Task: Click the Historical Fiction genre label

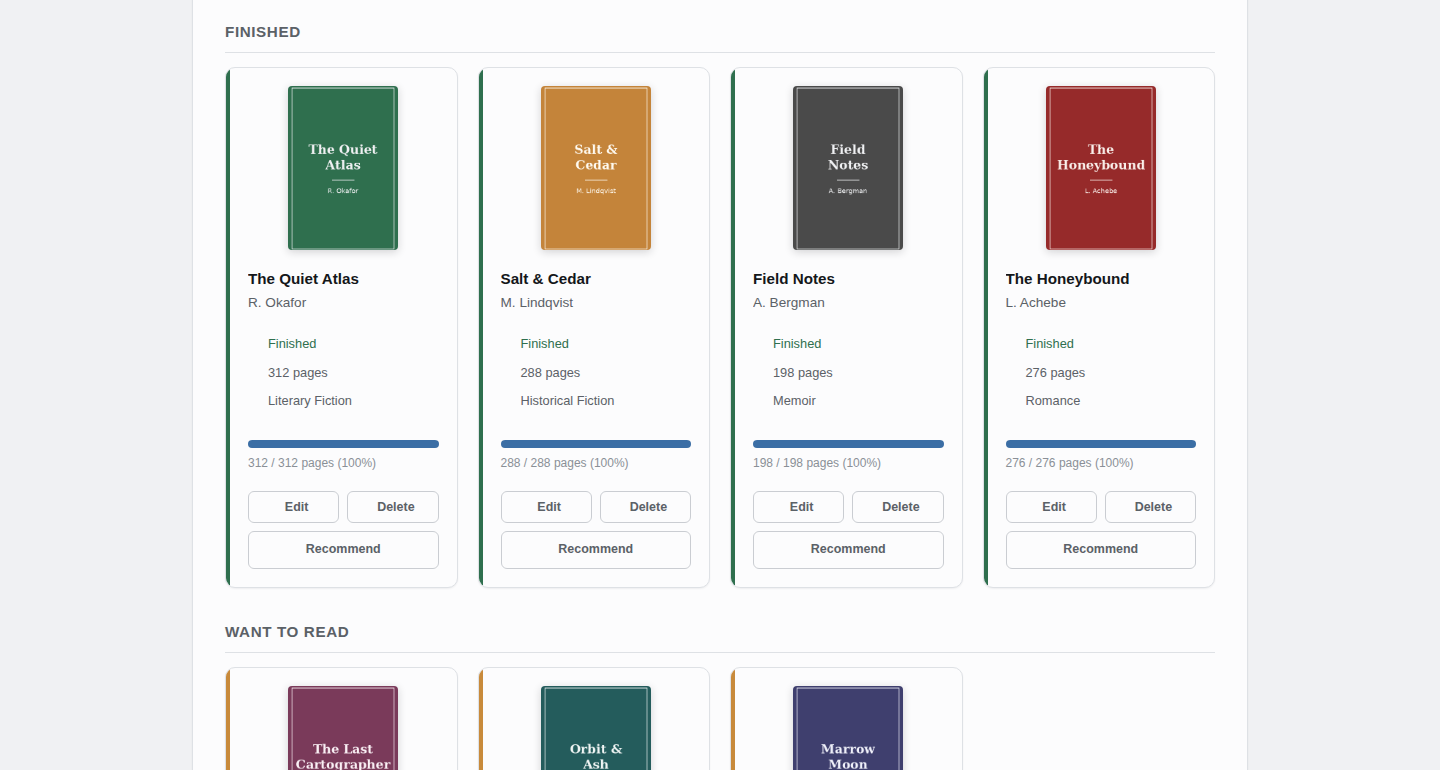Action: tap(567, 401)
